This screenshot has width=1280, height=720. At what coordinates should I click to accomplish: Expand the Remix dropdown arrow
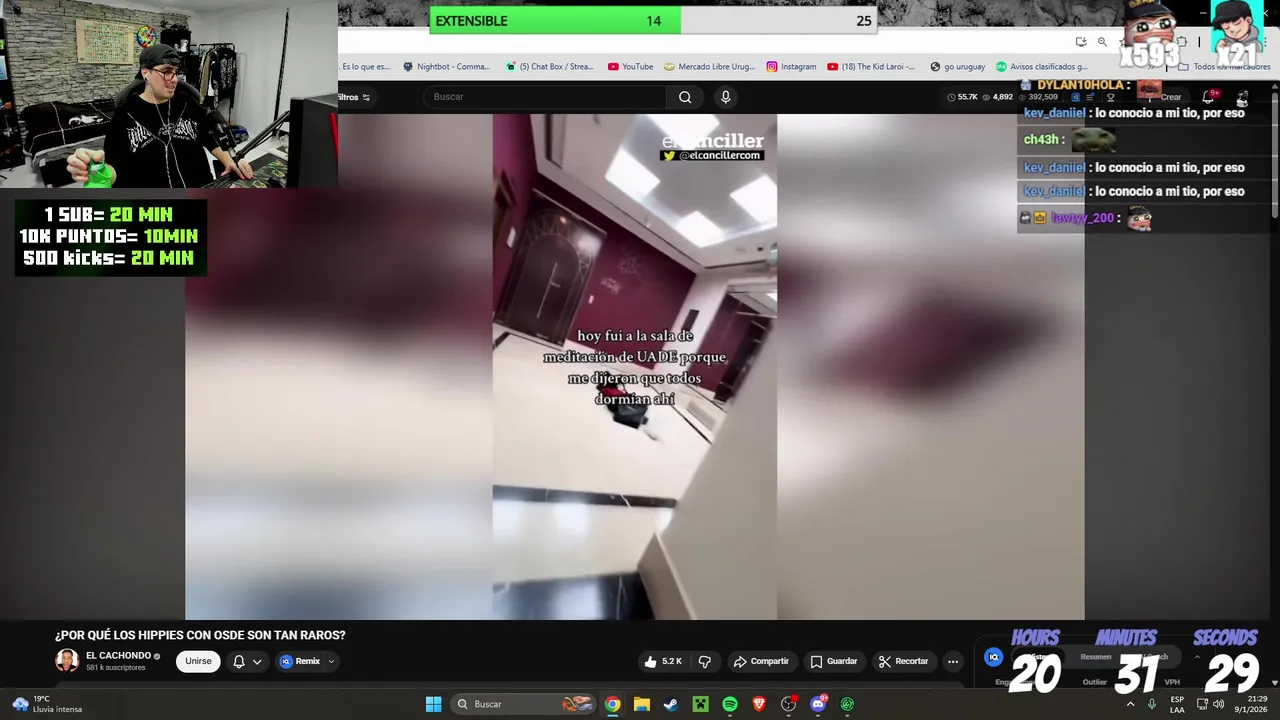[x=331, y=661]
